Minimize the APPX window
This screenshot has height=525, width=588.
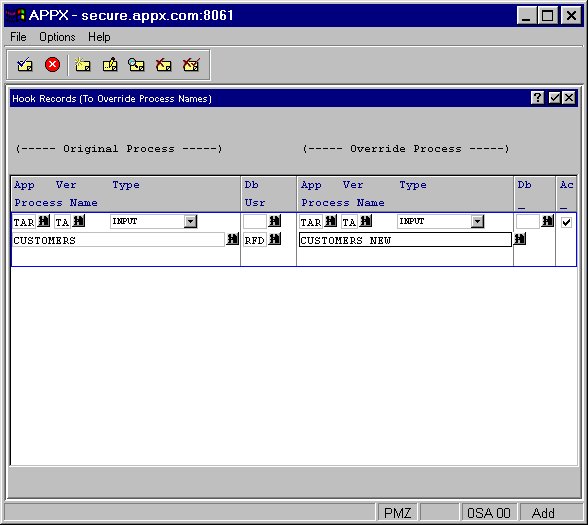(x=526, y=16)
